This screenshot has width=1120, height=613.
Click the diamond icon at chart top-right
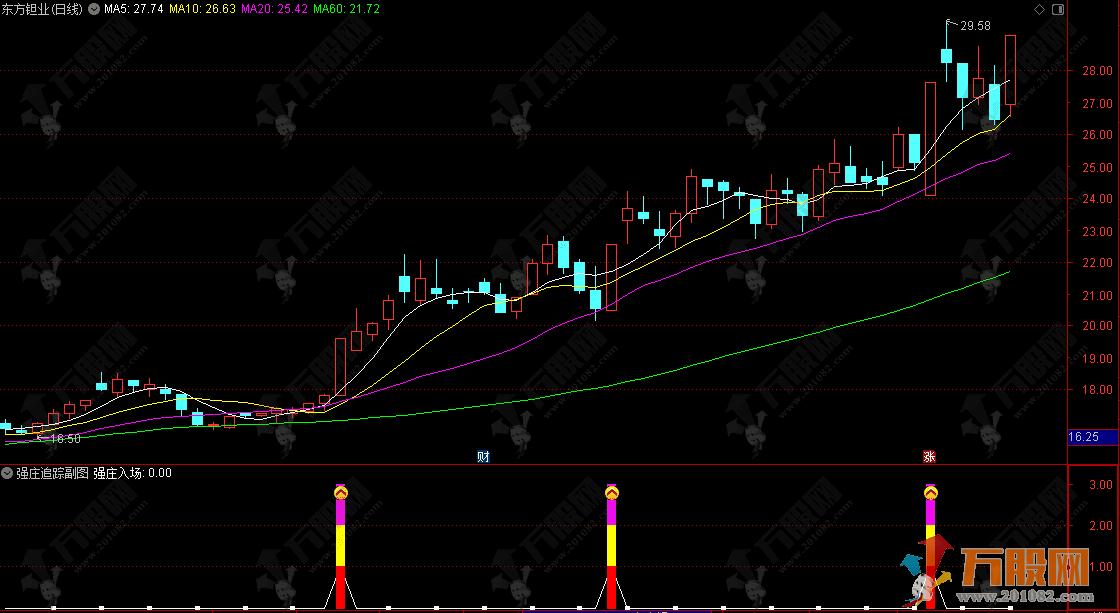click(x=1039, y=9)
